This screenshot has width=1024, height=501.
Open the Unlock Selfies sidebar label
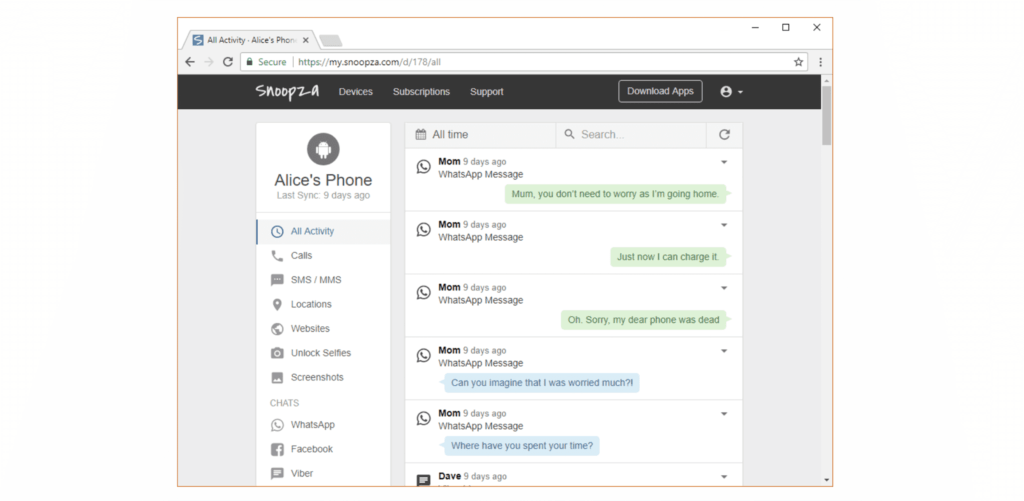[321, 353]
